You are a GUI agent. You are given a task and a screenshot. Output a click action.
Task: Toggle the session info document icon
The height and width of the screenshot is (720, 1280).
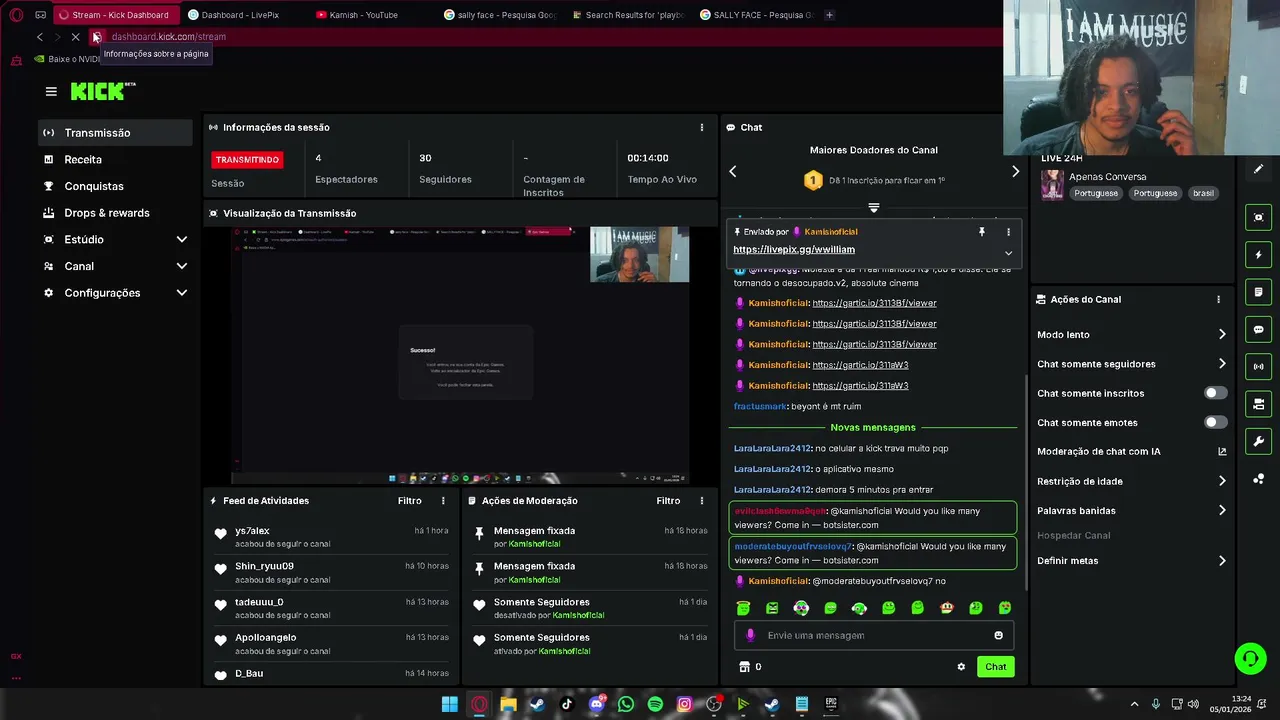click(1258, 292)
